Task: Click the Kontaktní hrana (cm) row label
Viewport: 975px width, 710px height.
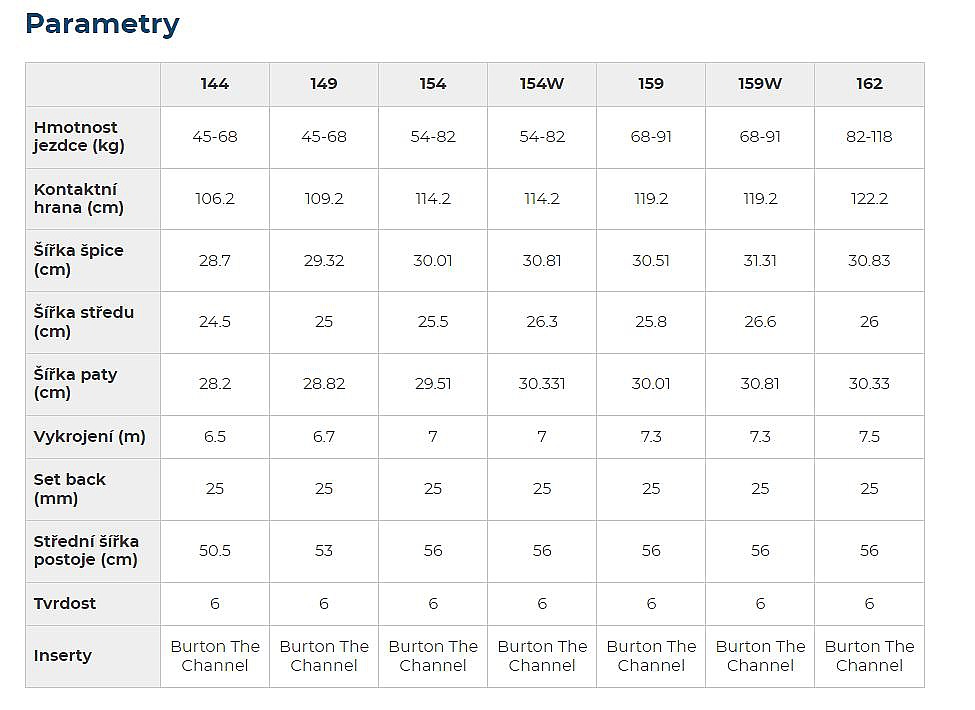Action: coord(76,199)
